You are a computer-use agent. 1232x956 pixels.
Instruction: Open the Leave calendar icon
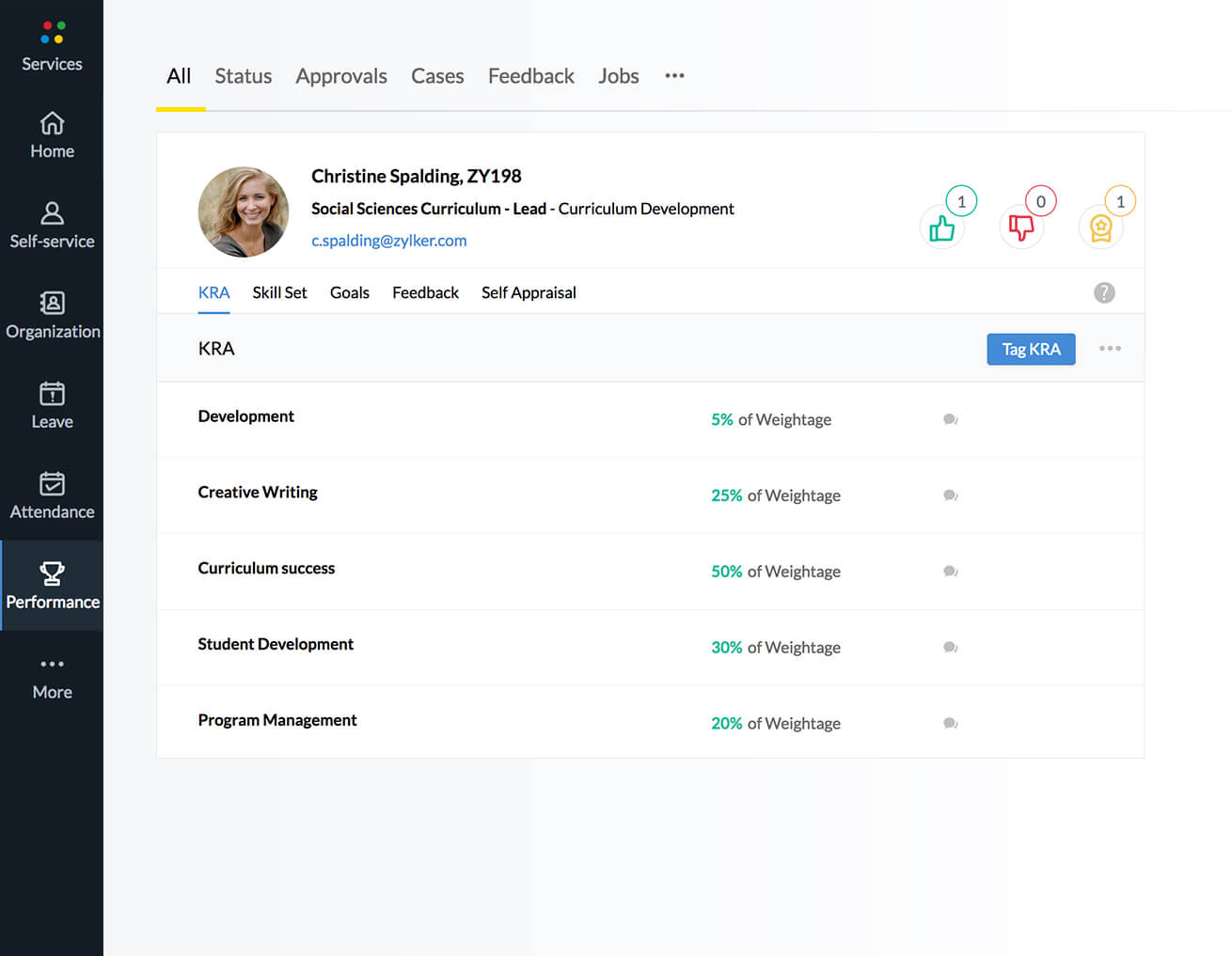point(52,393)
